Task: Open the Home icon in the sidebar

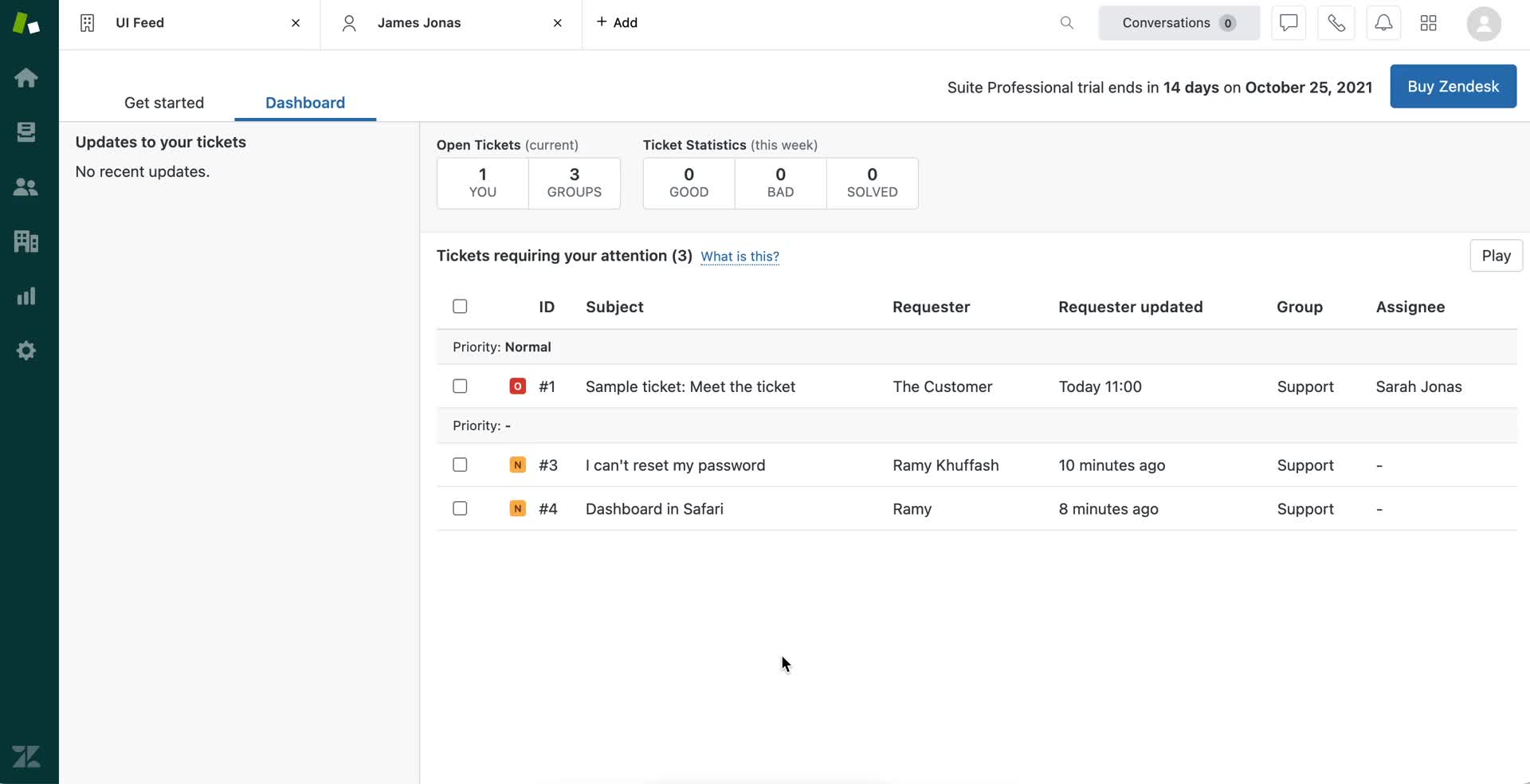Action: tap(26, 78)
